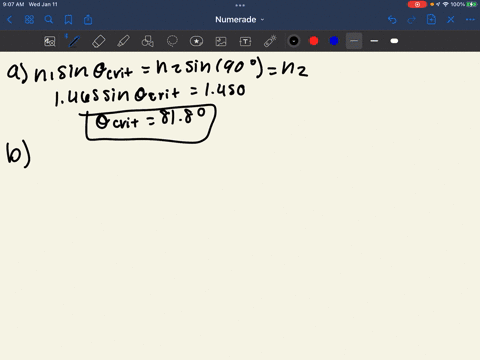Tap the battery indicator in status bar
The width and height of the screenshot is (480, 360).
pos(472,4)
